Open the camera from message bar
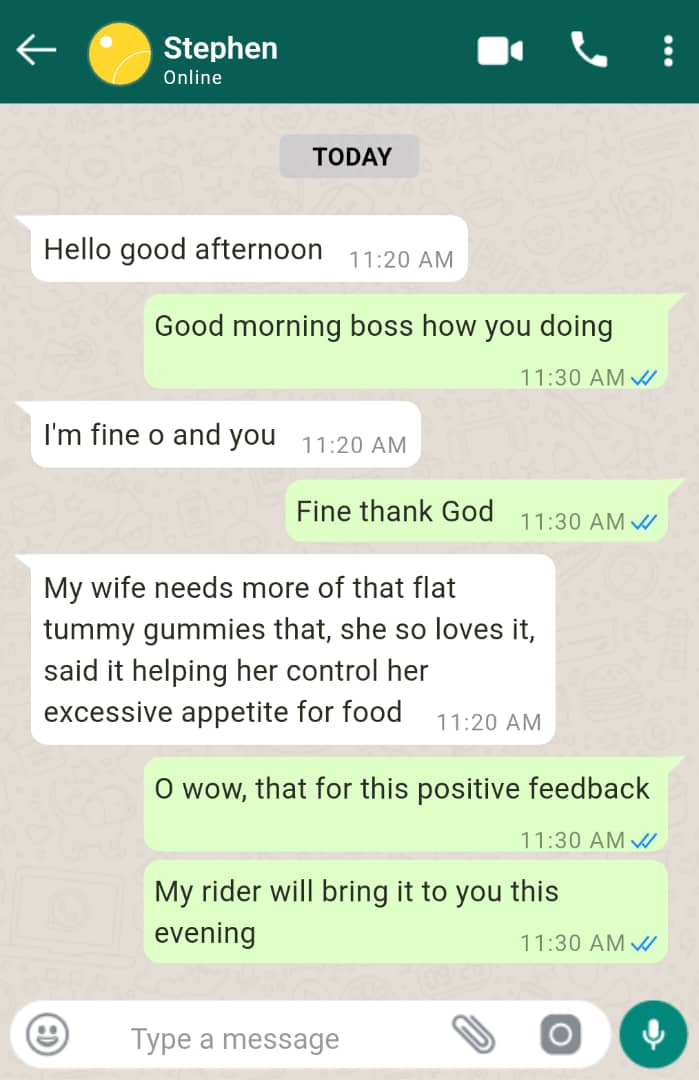Viewport: 699px width, 1080px height. pos(561,1034)
